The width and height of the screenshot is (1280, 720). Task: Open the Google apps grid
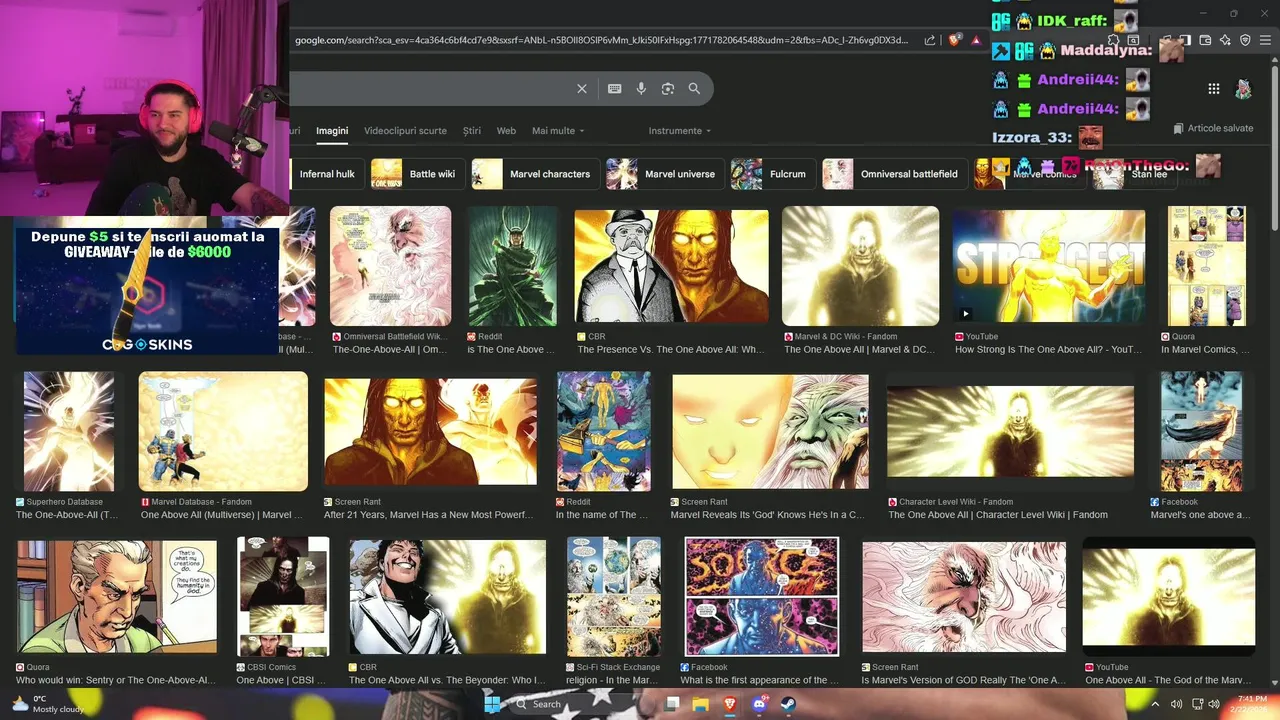pos(1214,89)
